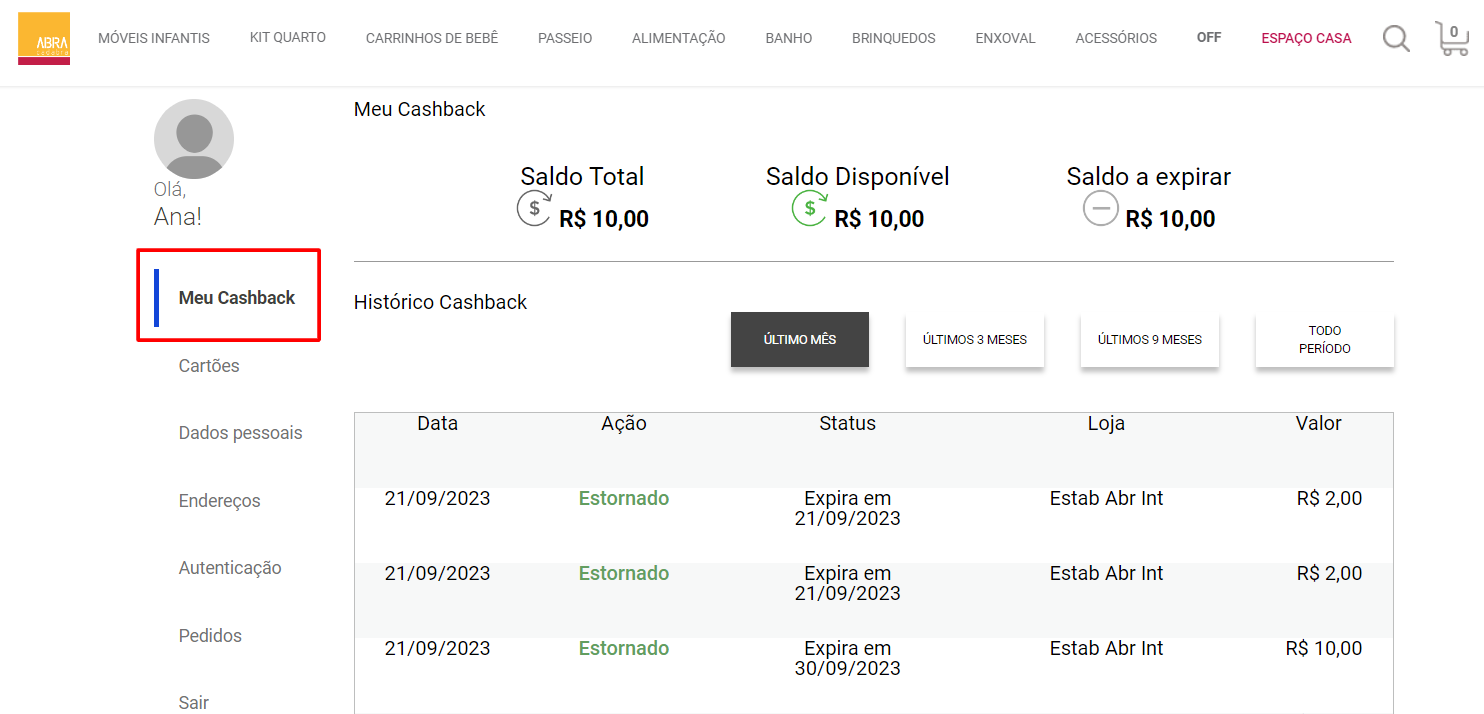Open the search icon
Viewport: 1484px width, 714px height.
[1396, 38]
